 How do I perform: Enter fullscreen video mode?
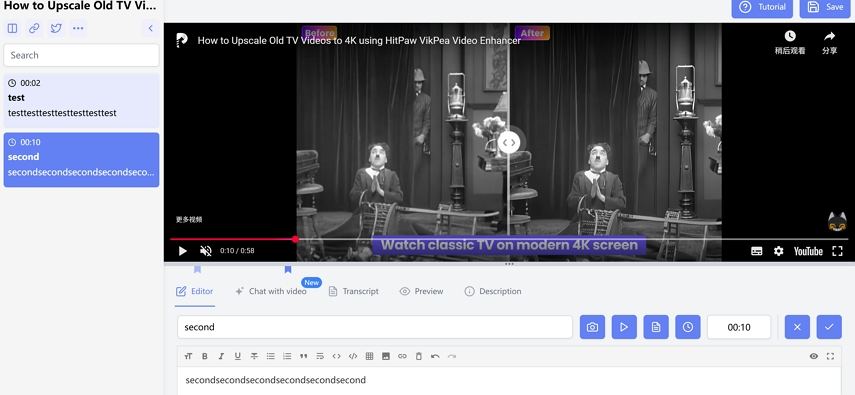[837, 251]
